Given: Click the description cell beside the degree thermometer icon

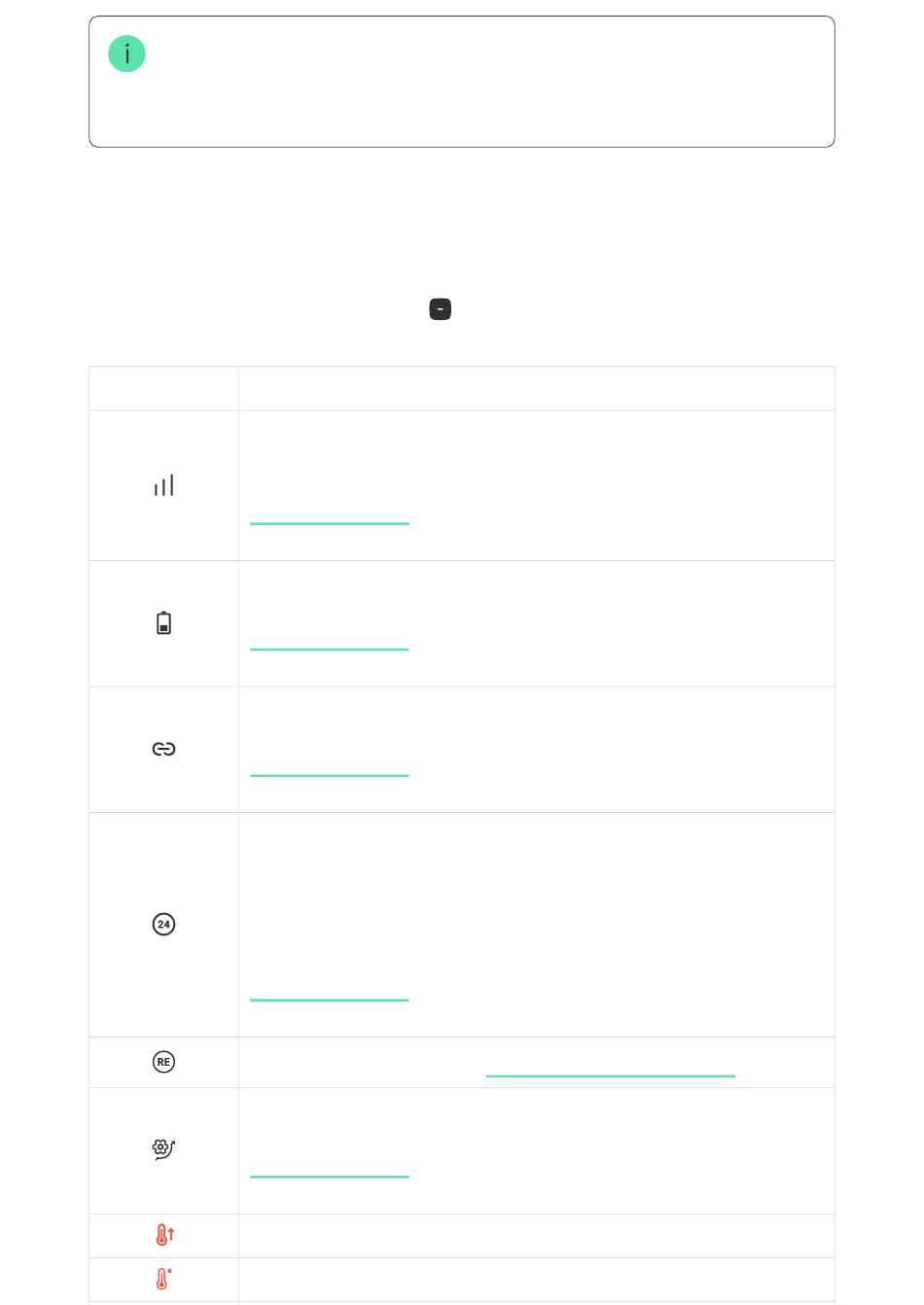Looking at the screenshot, I should (536, 1280).
